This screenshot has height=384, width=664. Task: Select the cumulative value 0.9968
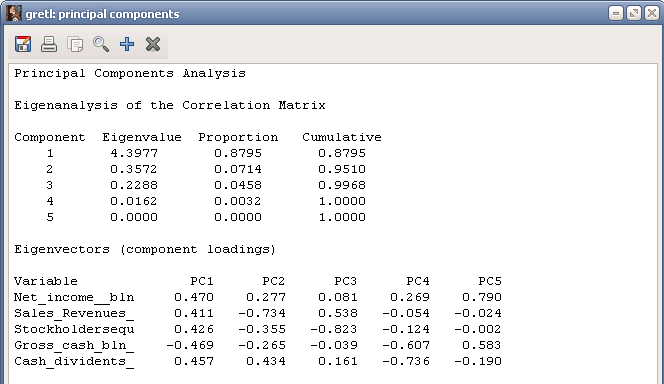click(x=342, y=185)
